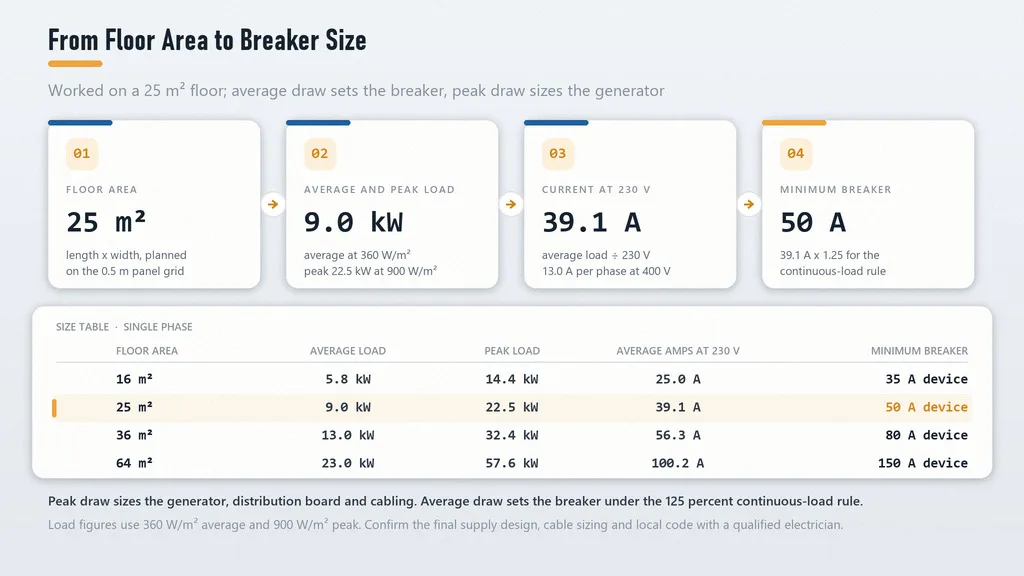
Task: Click the 39.1 A current value
Action: pyautogui.click(x=592, y=222)
